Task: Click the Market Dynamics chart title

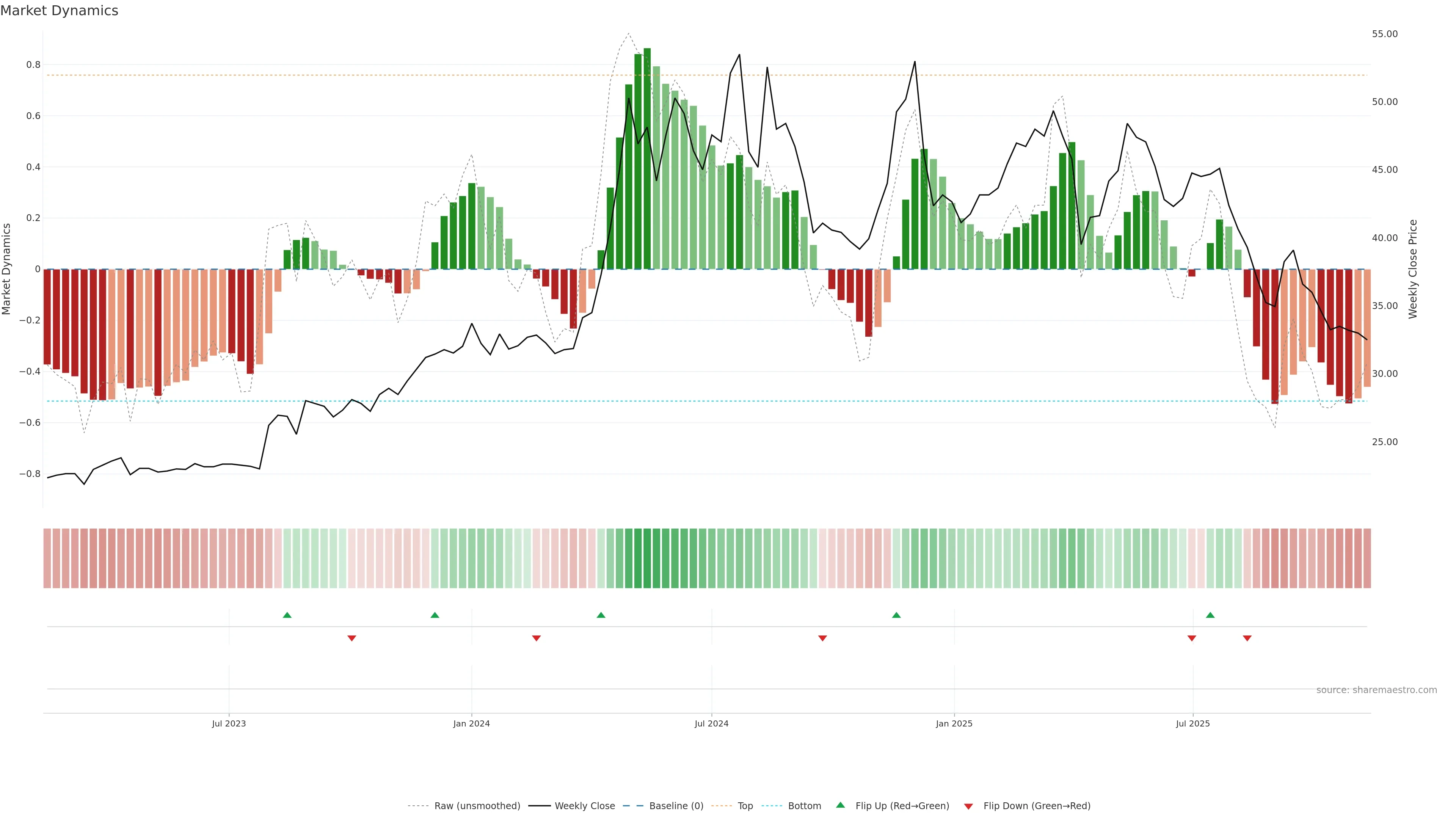Action: pyautogui.click(x=60, y=11)
